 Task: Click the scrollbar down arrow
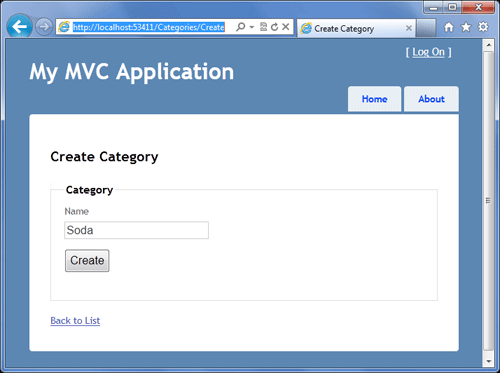[x=488, y=361]
